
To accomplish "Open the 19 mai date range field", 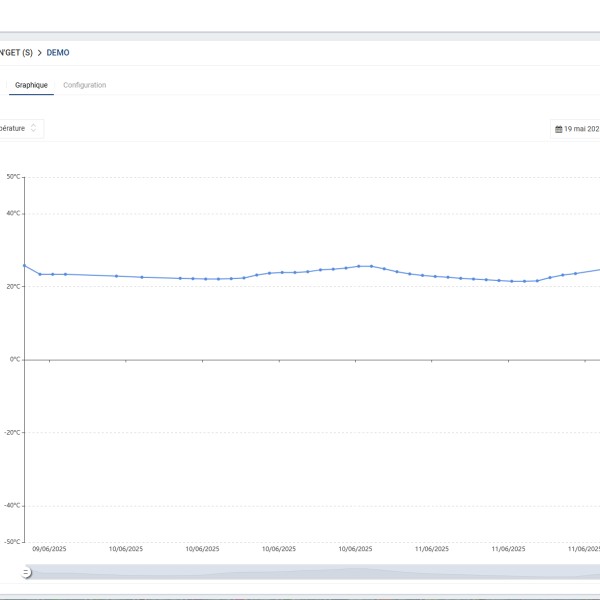I will [x=575, y=129].
